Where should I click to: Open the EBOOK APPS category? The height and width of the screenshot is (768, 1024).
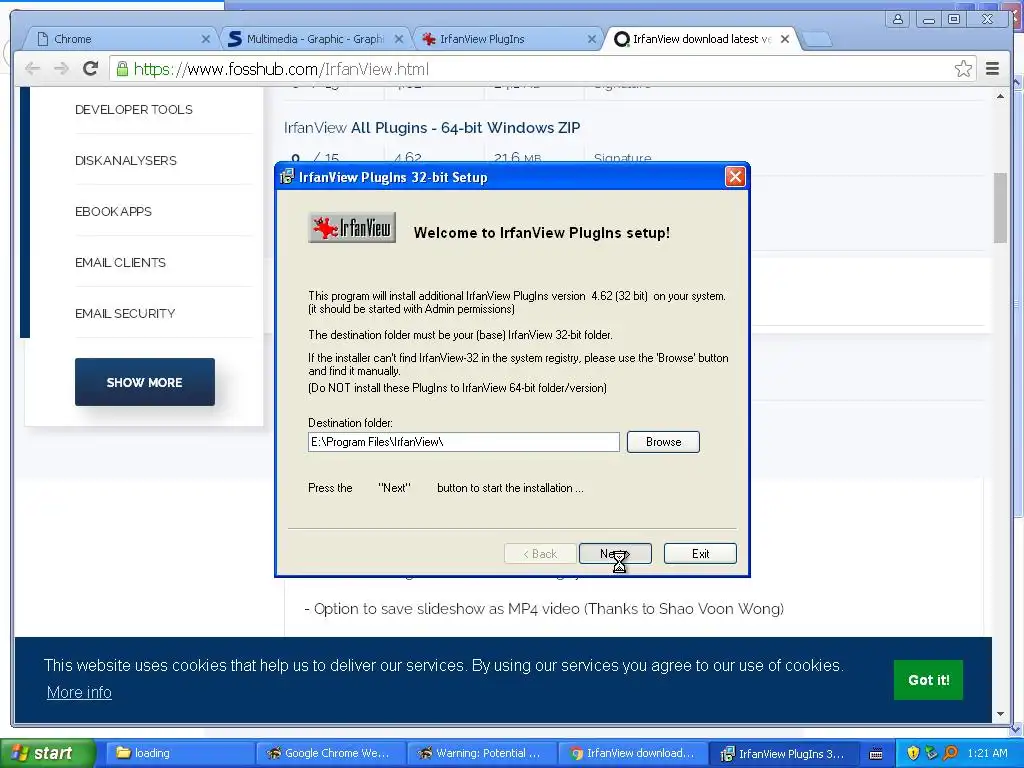(x=114, y=212)
